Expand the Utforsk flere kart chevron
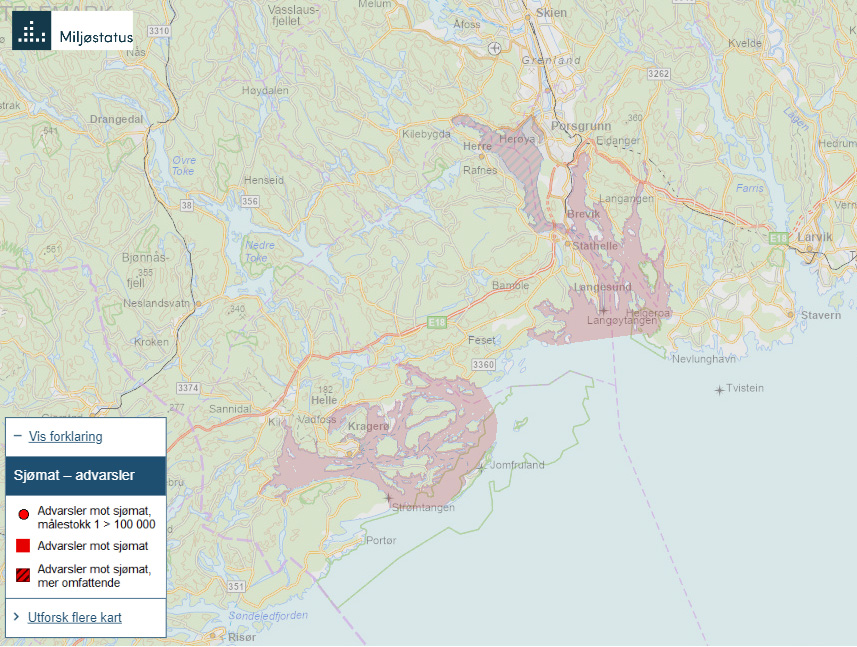 [17, 617]
